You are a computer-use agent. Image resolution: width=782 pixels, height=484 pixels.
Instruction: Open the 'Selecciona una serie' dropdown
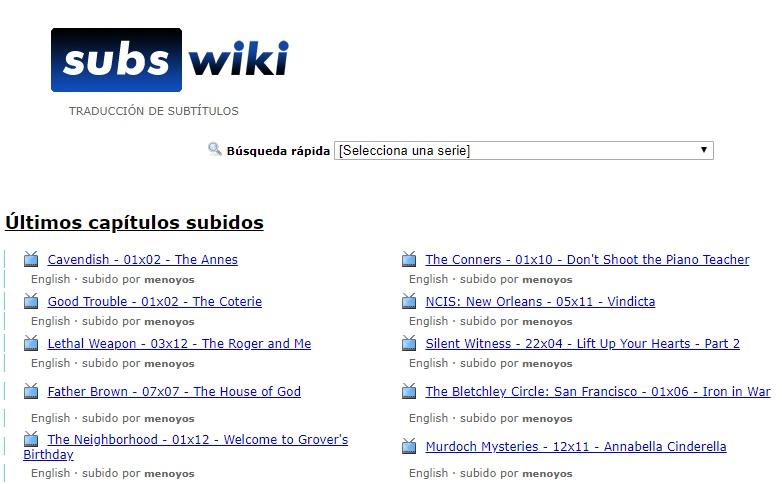click(523, 151)
